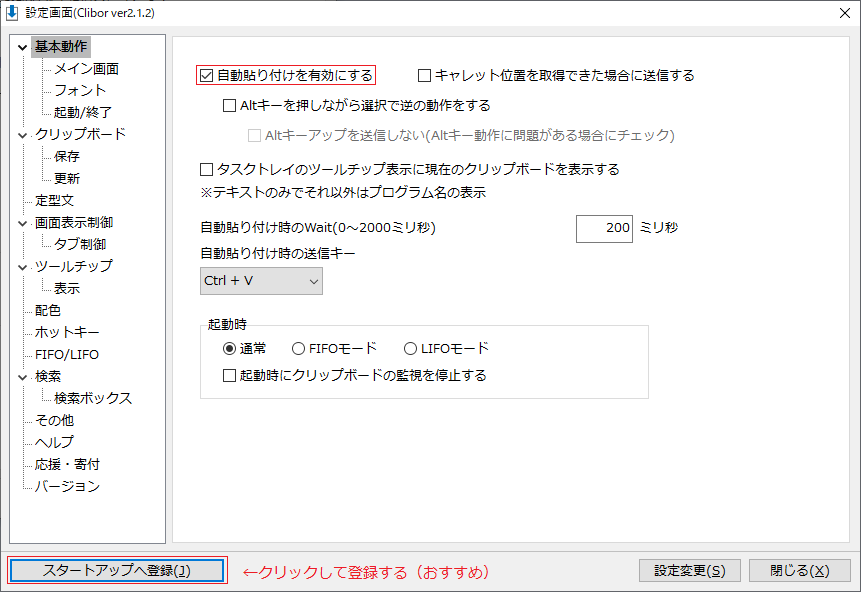Collapse the 検索 tree node

pyautogui.click(x=23, y=377)
